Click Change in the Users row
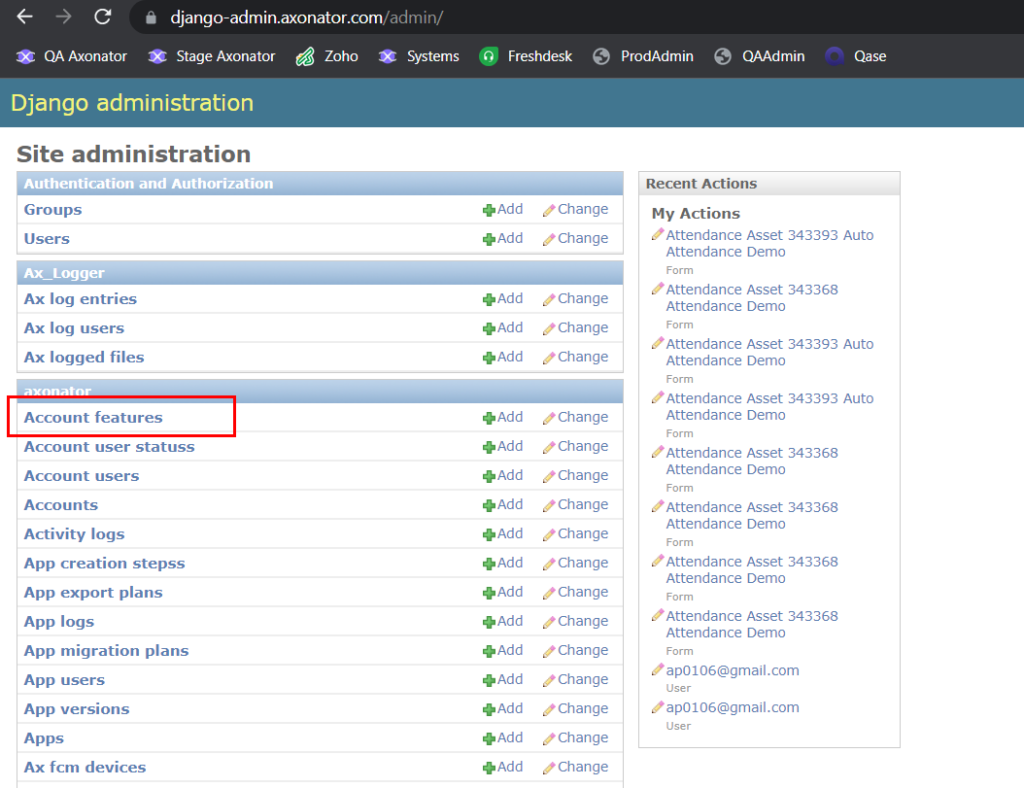This screenshot has width=1024, height=788. click(x=575, y=239)
